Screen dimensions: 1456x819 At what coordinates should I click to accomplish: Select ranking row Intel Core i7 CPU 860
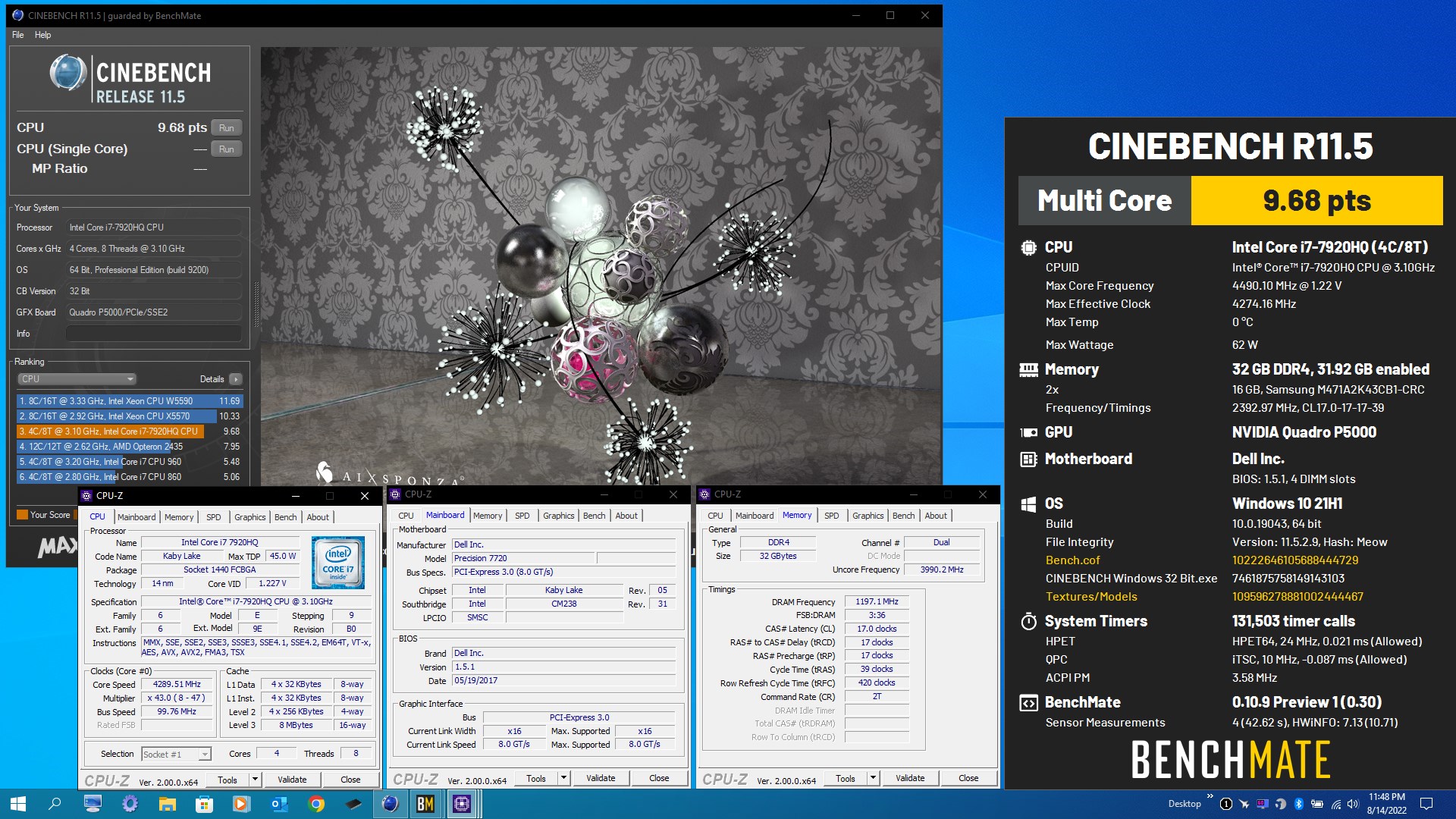pos(130,477)
